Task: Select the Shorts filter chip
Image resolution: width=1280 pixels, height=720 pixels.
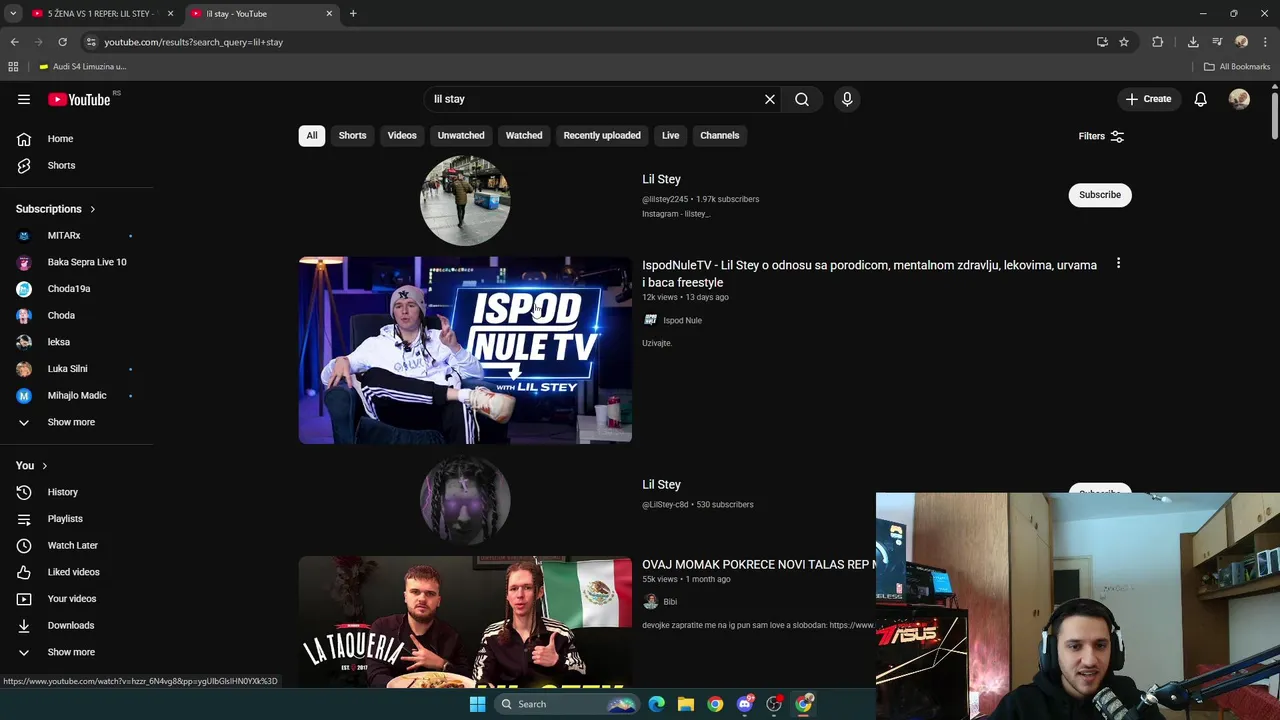Action: (352, 135)
